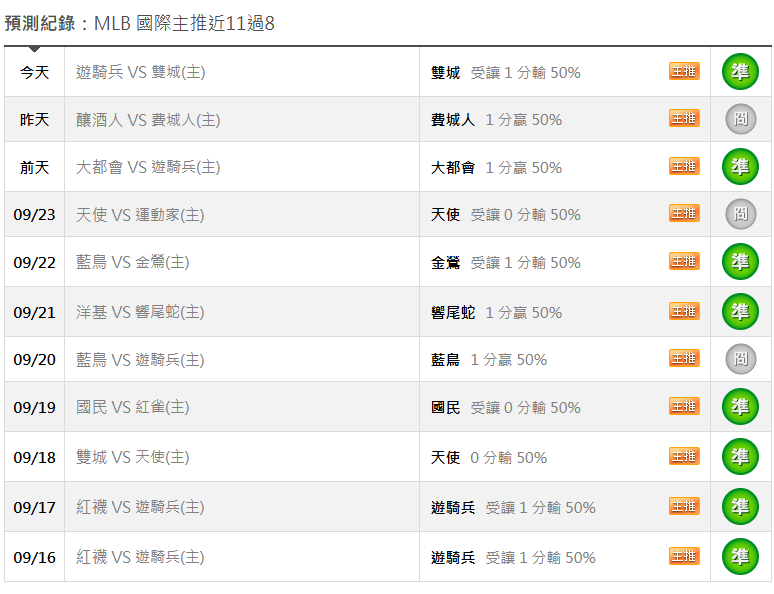Click green 準 icon for 大都會 VS 遊騎兵

[x=740, y=166]
